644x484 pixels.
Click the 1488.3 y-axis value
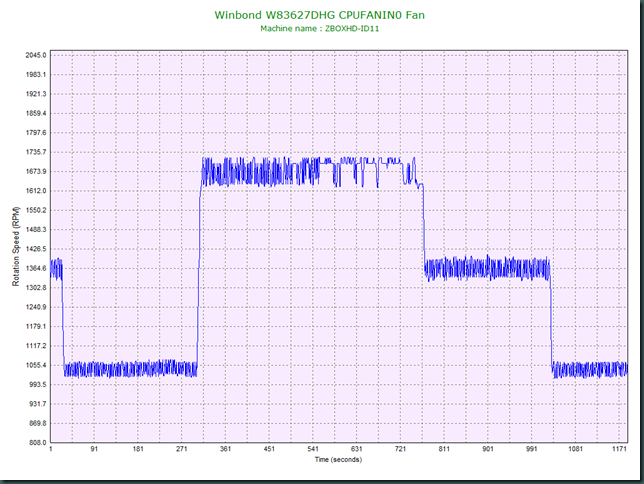(x=36, y=230)
